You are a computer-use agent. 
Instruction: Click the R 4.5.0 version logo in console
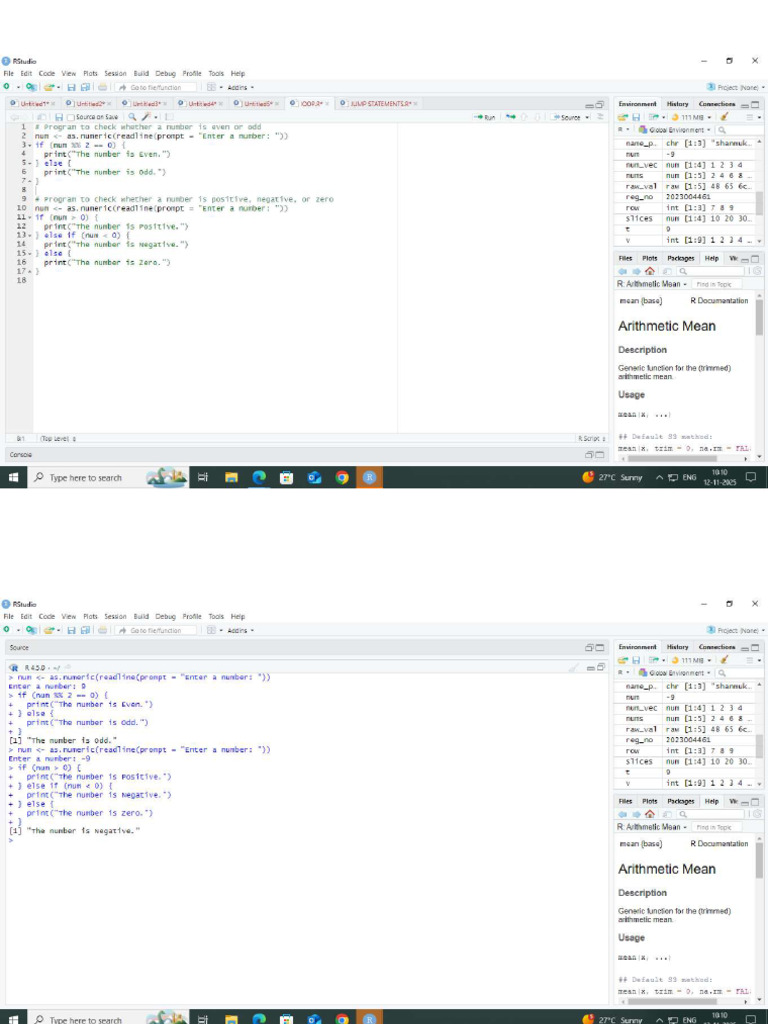click(14, 667)
